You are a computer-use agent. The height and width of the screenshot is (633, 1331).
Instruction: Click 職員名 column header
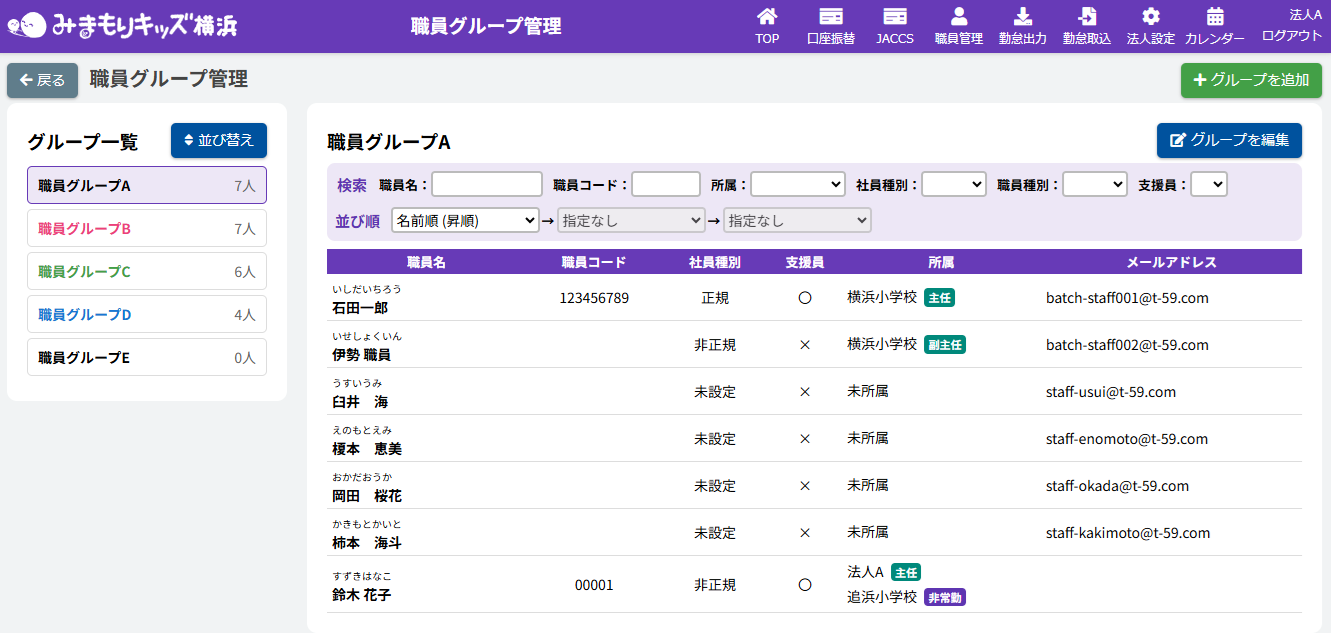(426, 262)
